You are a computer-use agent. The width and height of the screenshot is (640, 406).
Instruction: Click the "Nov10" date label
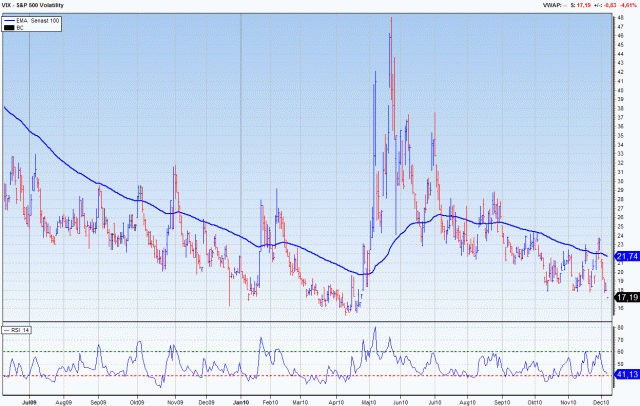click(568, 402)
